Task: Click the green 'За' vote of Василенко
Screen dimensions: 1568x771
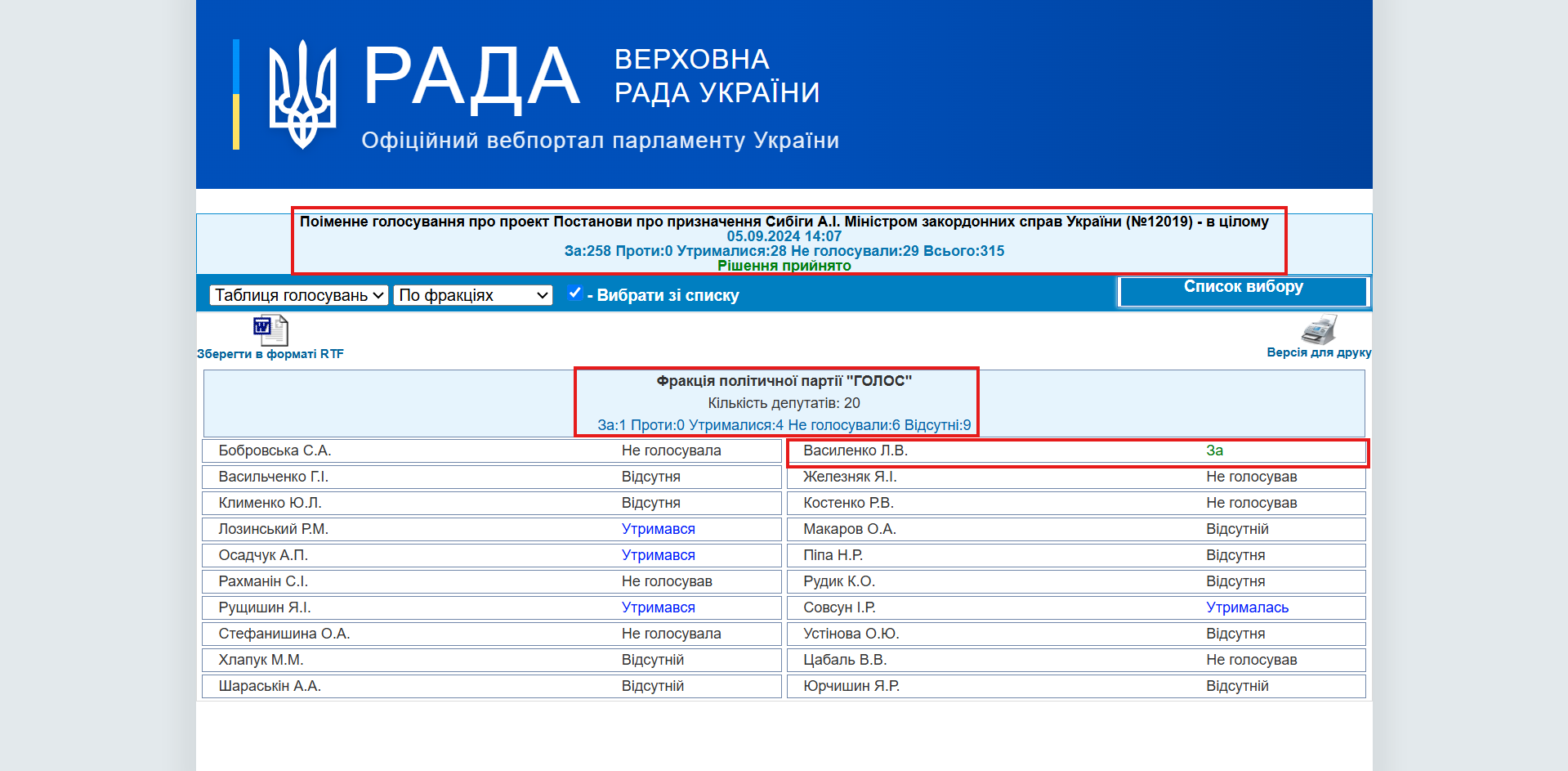Action: tap(1215, 450)
